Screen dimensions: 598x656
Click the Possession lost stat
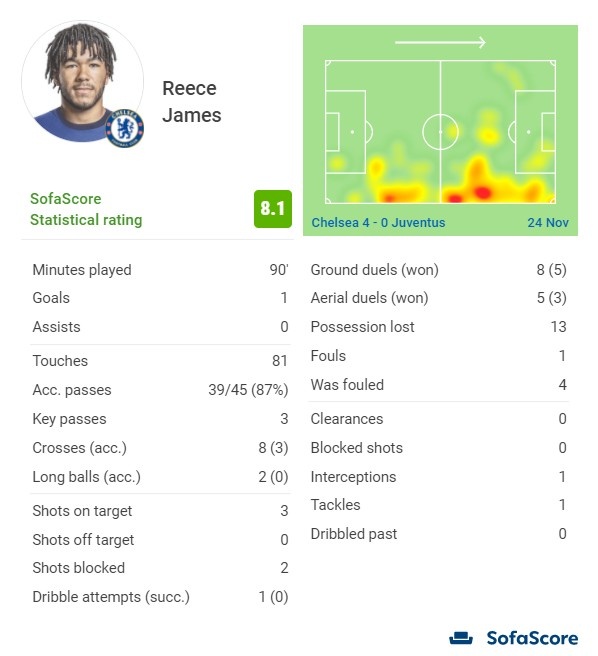coord(438,327)
